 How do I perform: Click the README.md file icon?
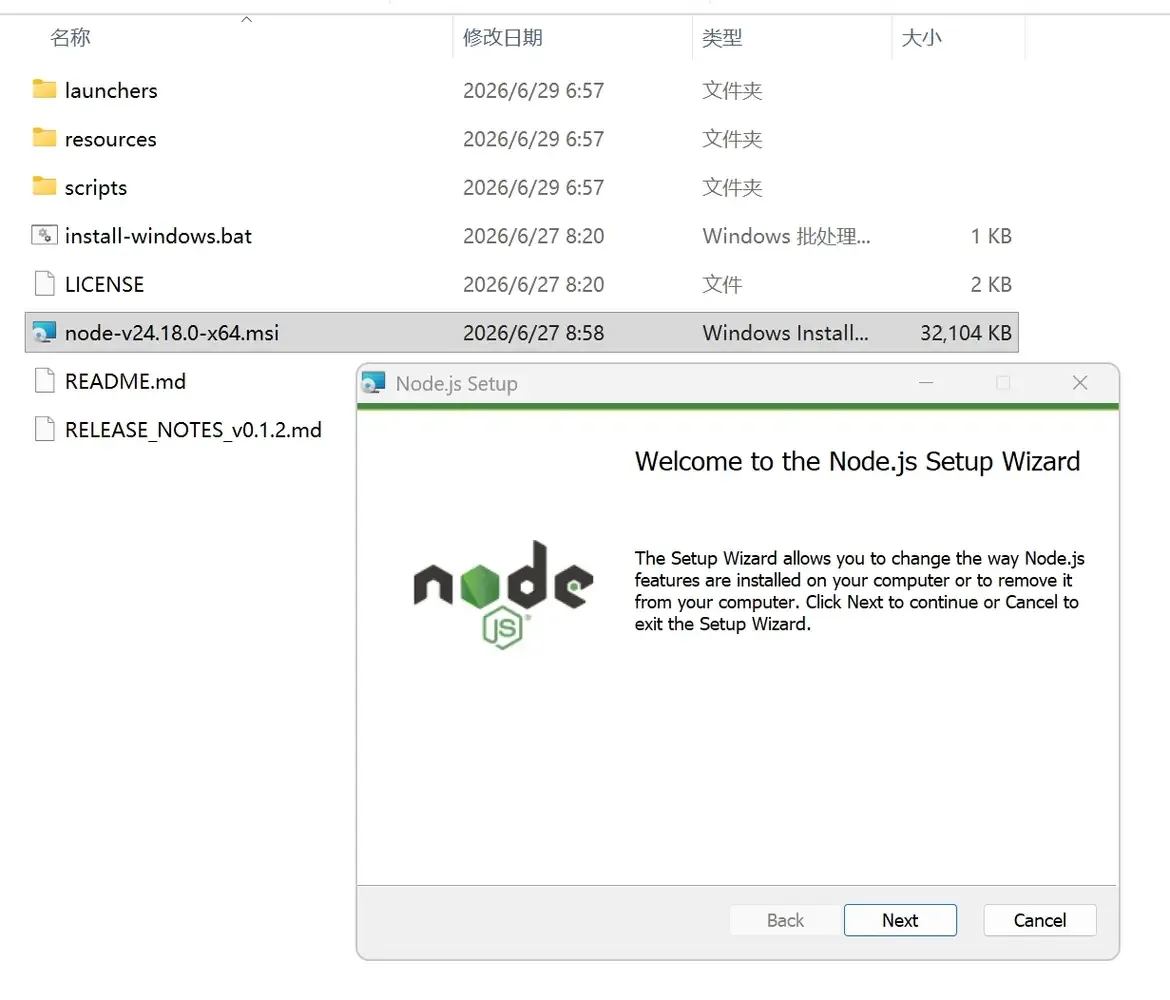44,381
